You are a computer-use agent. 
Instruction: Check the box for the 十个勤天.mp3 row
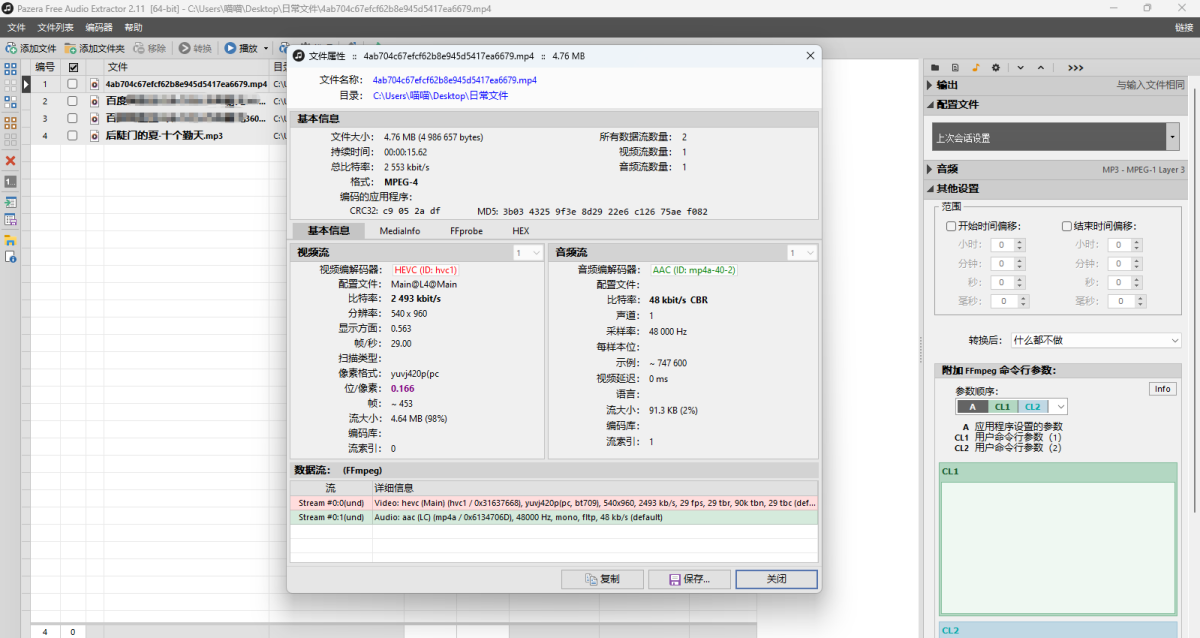click(x=72, y=135)
